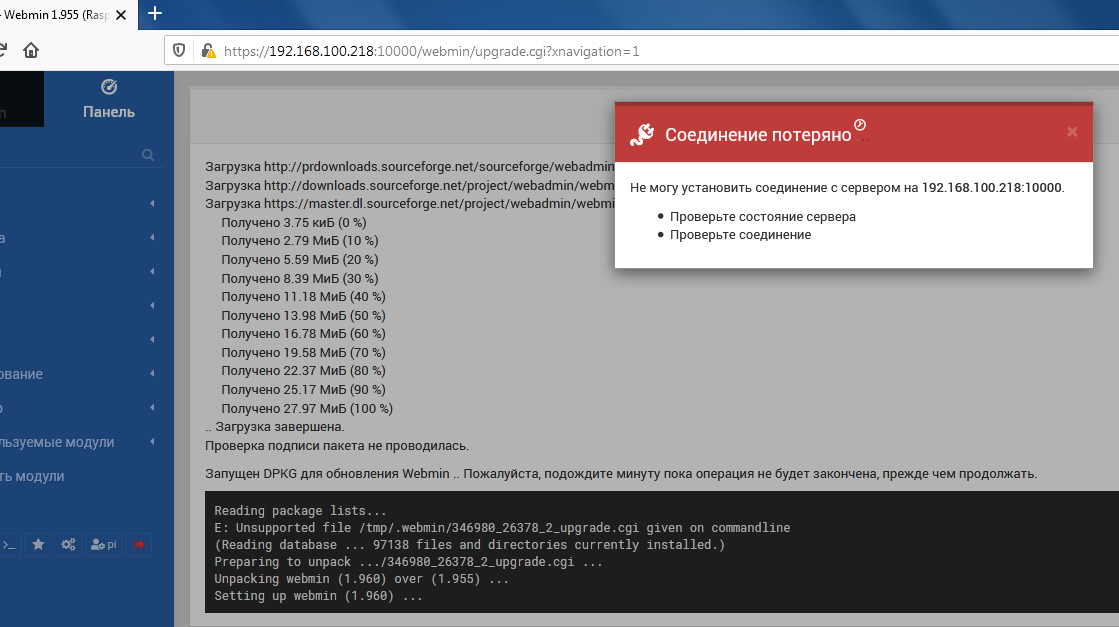1119x627 pixels.
Task: Open the 'льзуемые модули' sidebar item
Action: click(57, 442)
